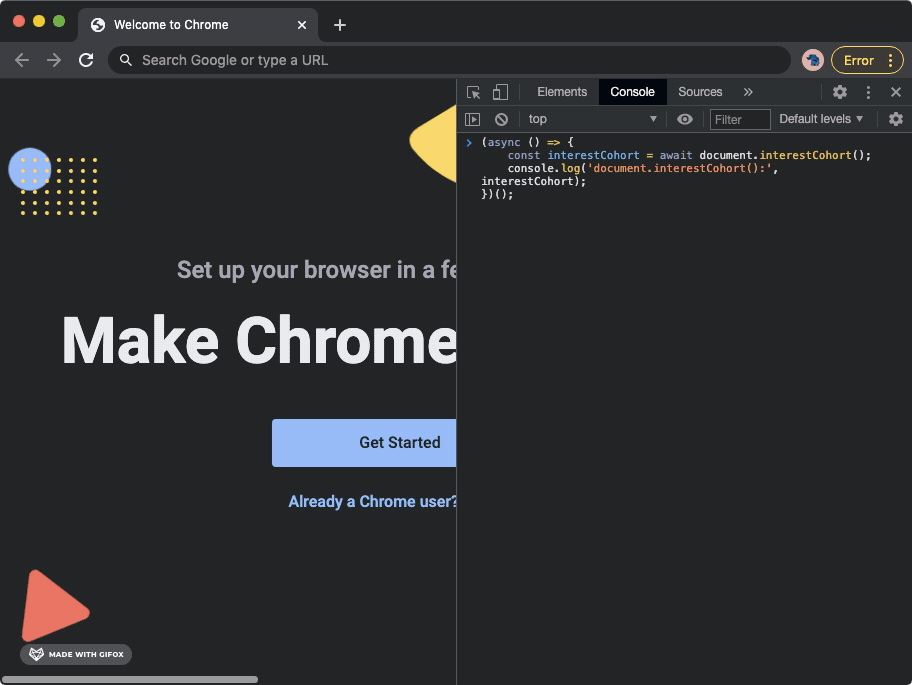
Task: Close the Welcome to Chrome tab
Action: (x=302, y=25)
